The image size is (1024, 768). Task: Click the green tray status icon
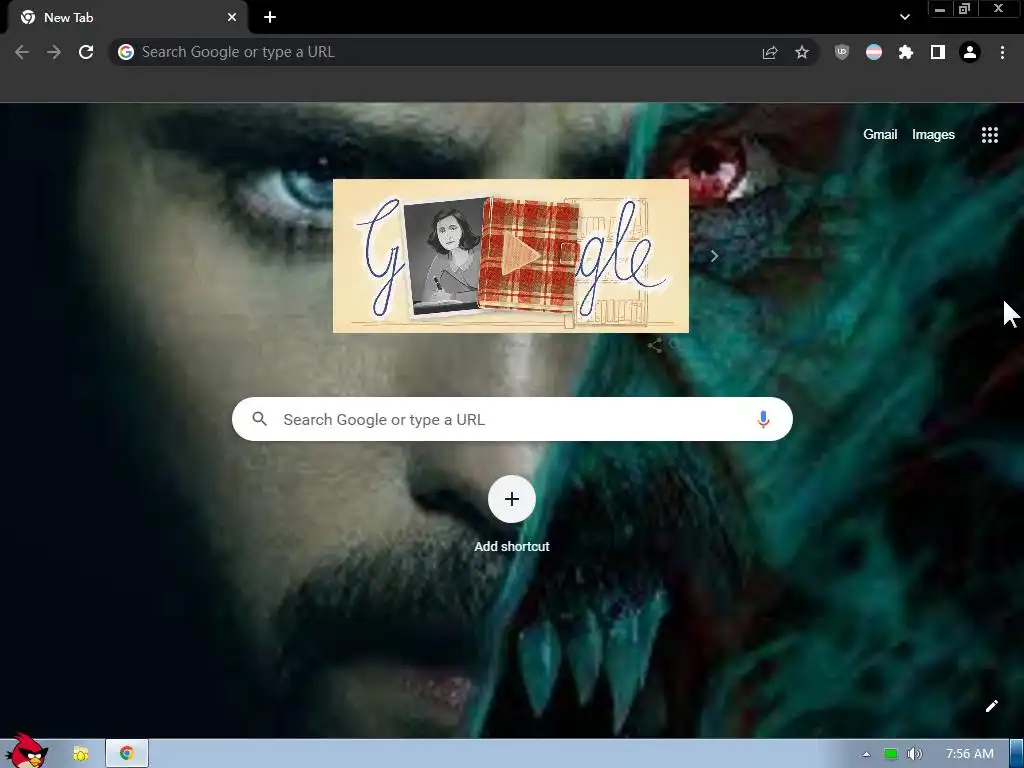coord(891,754)
